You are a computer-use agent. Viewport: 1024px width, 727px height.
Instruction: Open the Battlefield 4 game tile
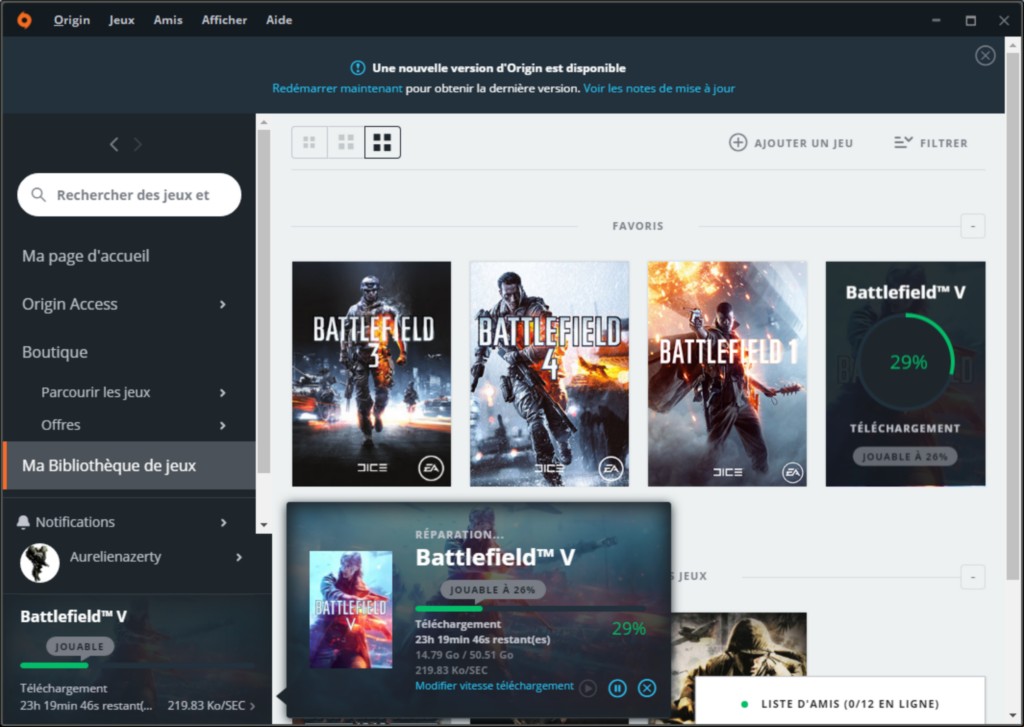pyautogui.click(x=549, y=374)
